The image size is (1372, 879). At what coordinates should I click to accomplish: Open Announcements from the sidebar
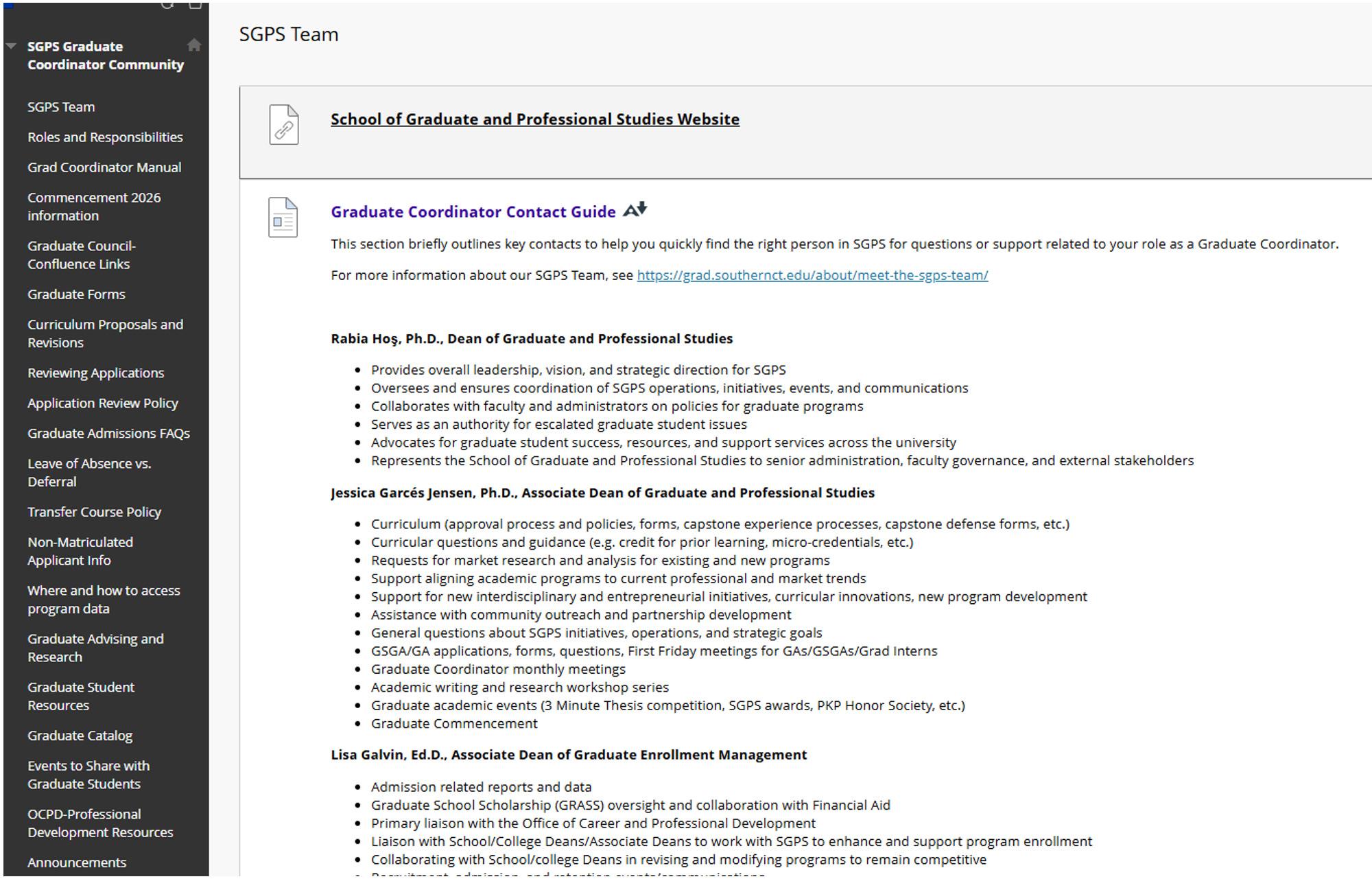tap(77, 863)
